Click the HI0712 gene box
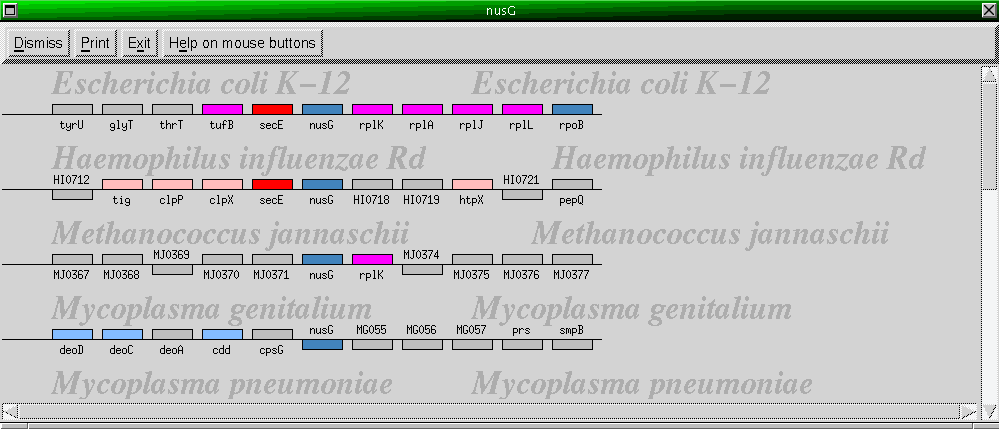This screenshot has width=999, height=429. click(x=72, y=195)
